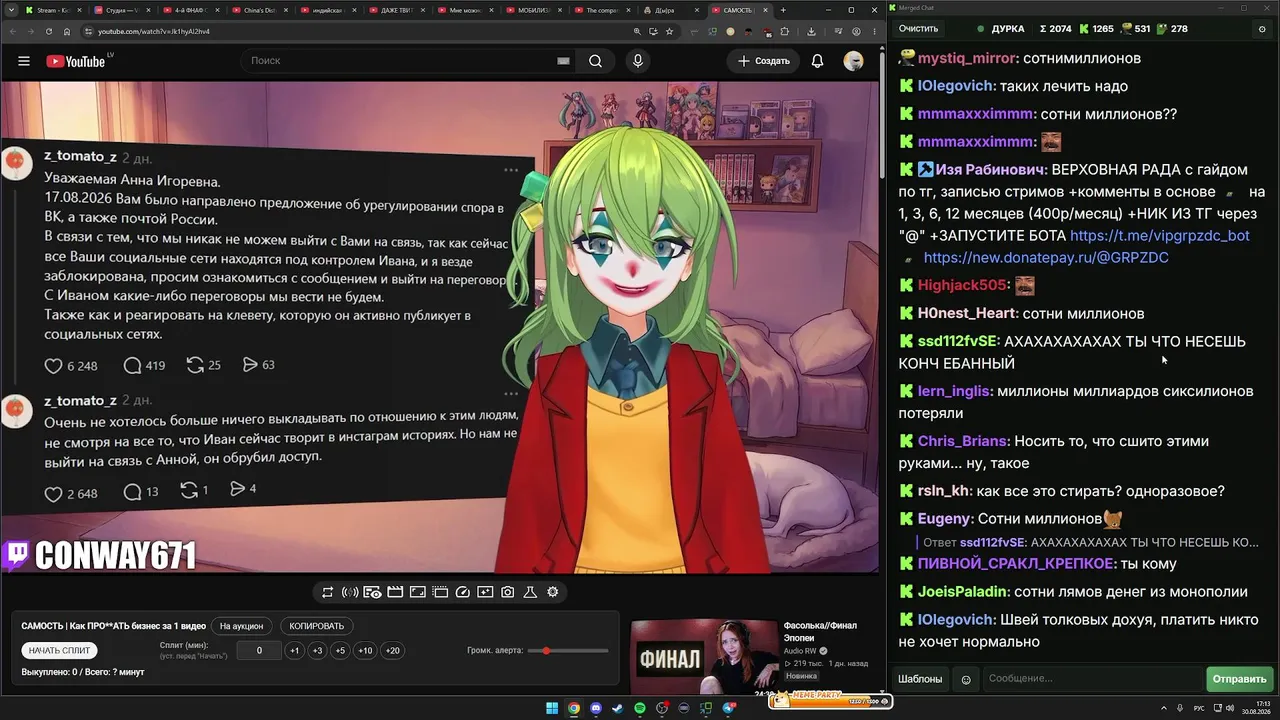Open the 'Шаблоны' templates button
The height and width of the screenshot is (720, 1280).
tap(920, 680)
